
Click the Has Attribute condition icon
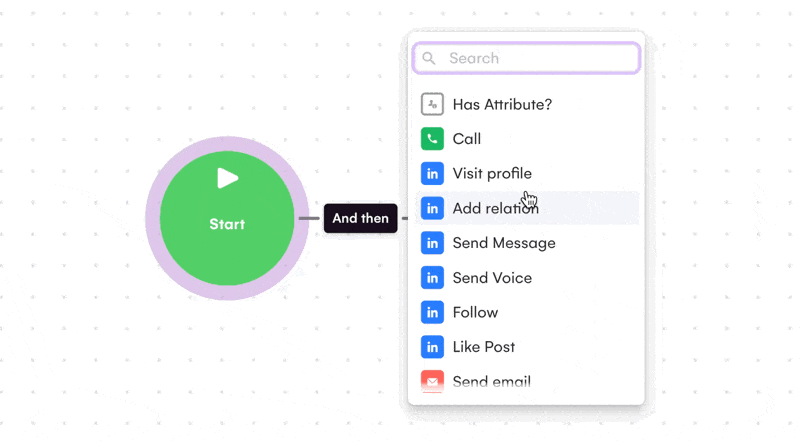432,104
